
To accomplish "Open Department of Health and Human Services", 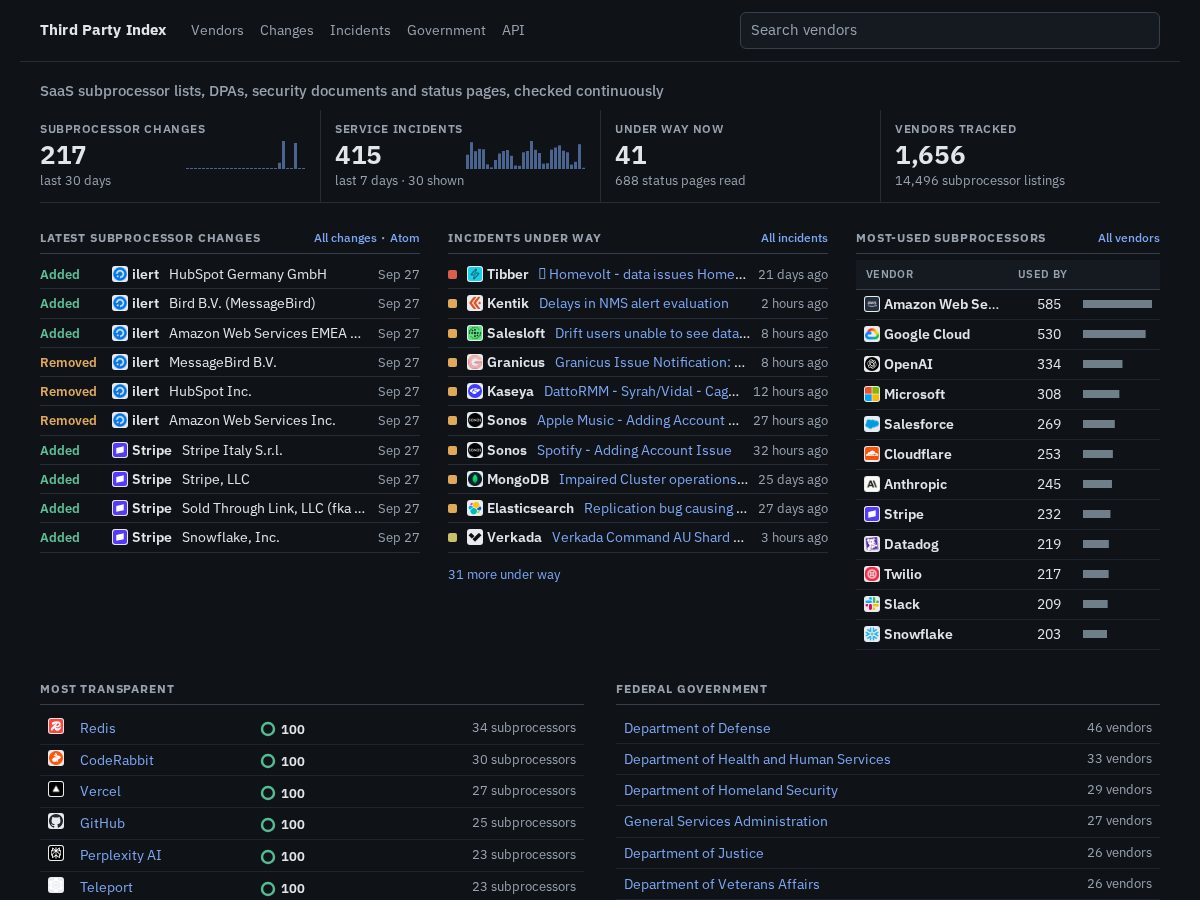I will click(x=757, y=759).
